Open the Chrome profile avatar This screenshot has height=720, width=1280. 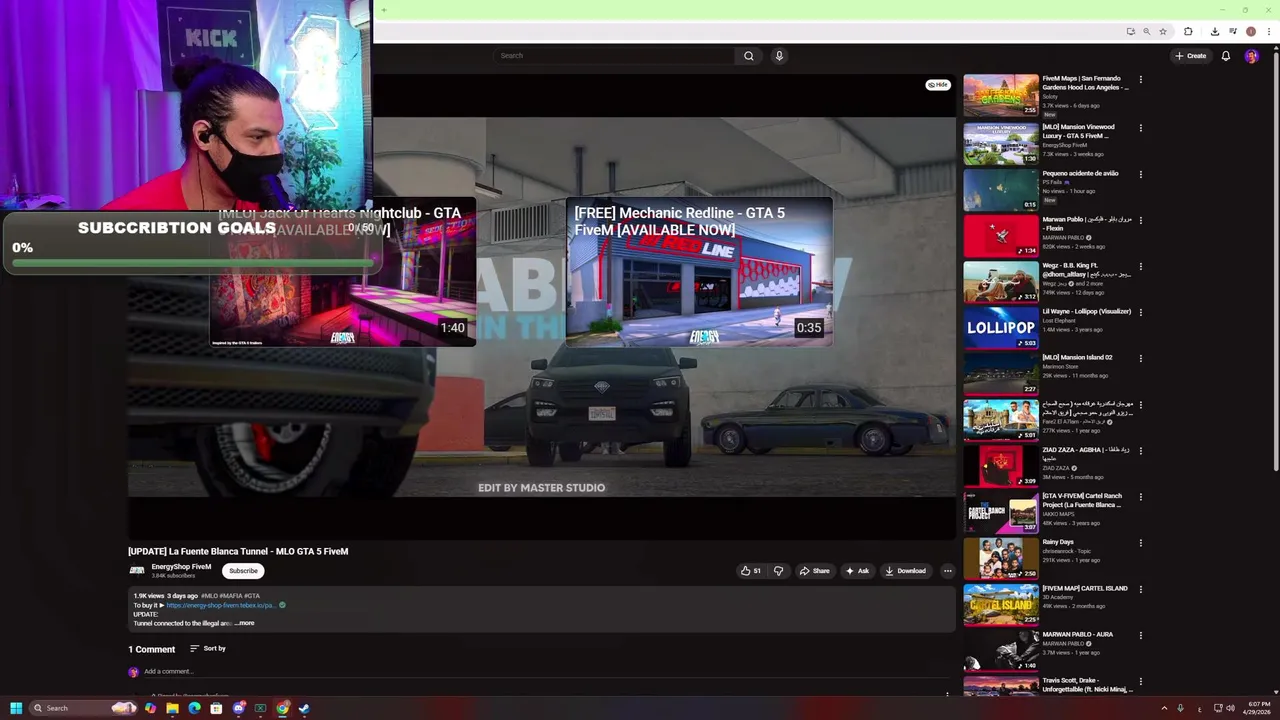coord(1250,32)
